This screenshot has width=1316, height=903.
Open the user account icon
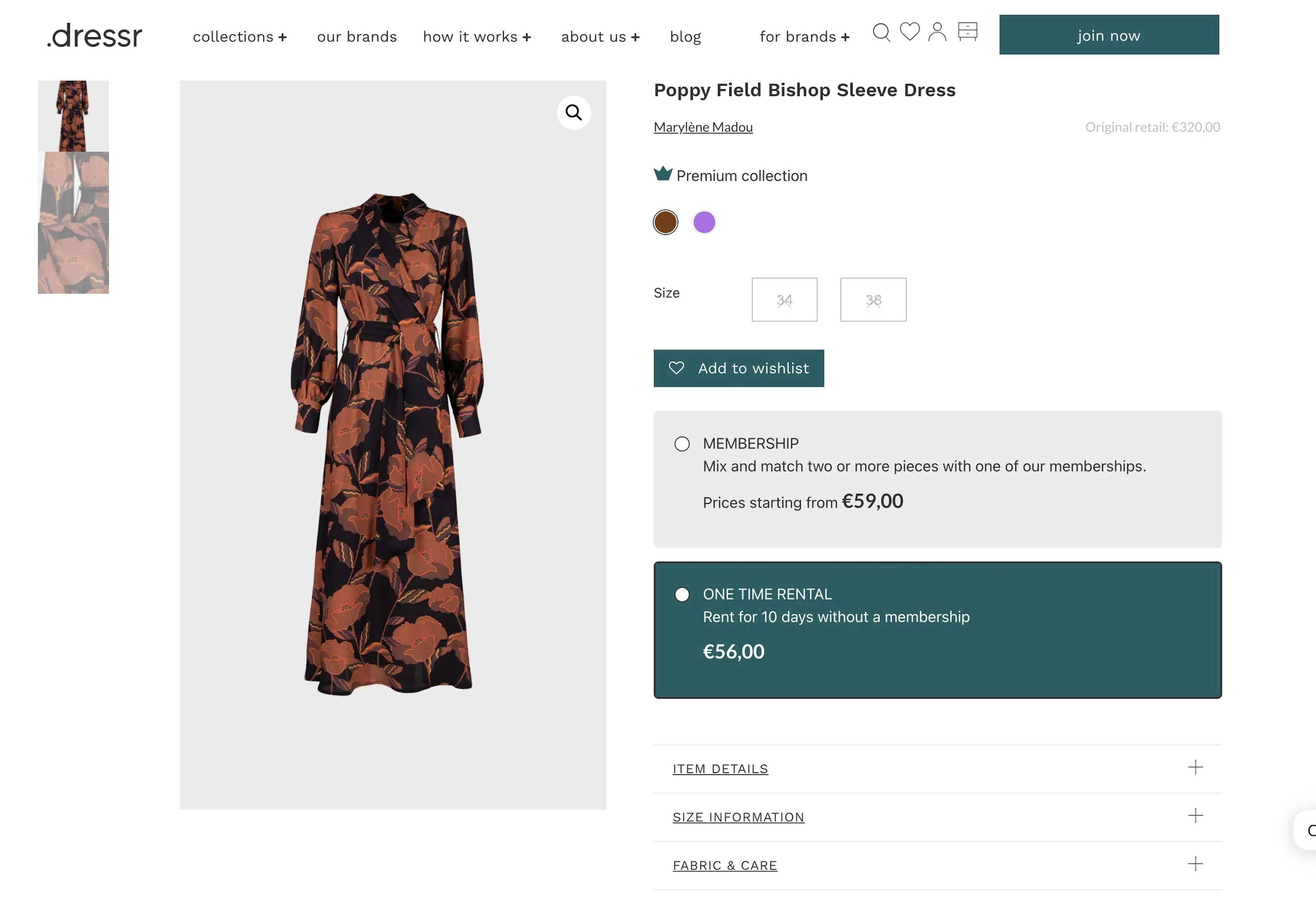(x=937, y=32)
